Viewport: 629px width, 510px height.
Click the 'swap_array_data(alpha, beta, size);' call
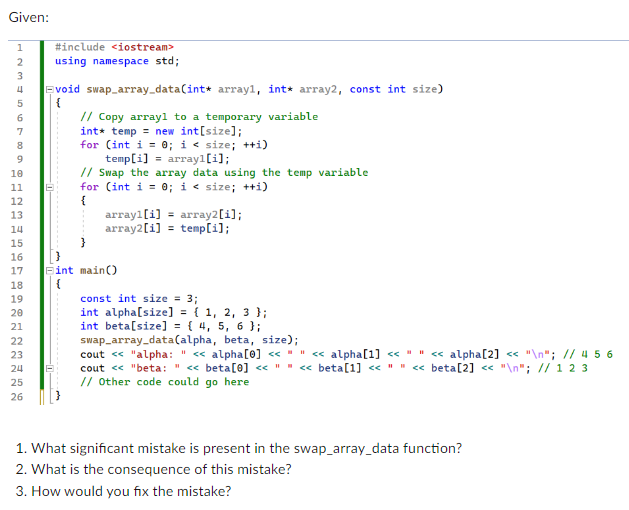[x=189, y=340]
